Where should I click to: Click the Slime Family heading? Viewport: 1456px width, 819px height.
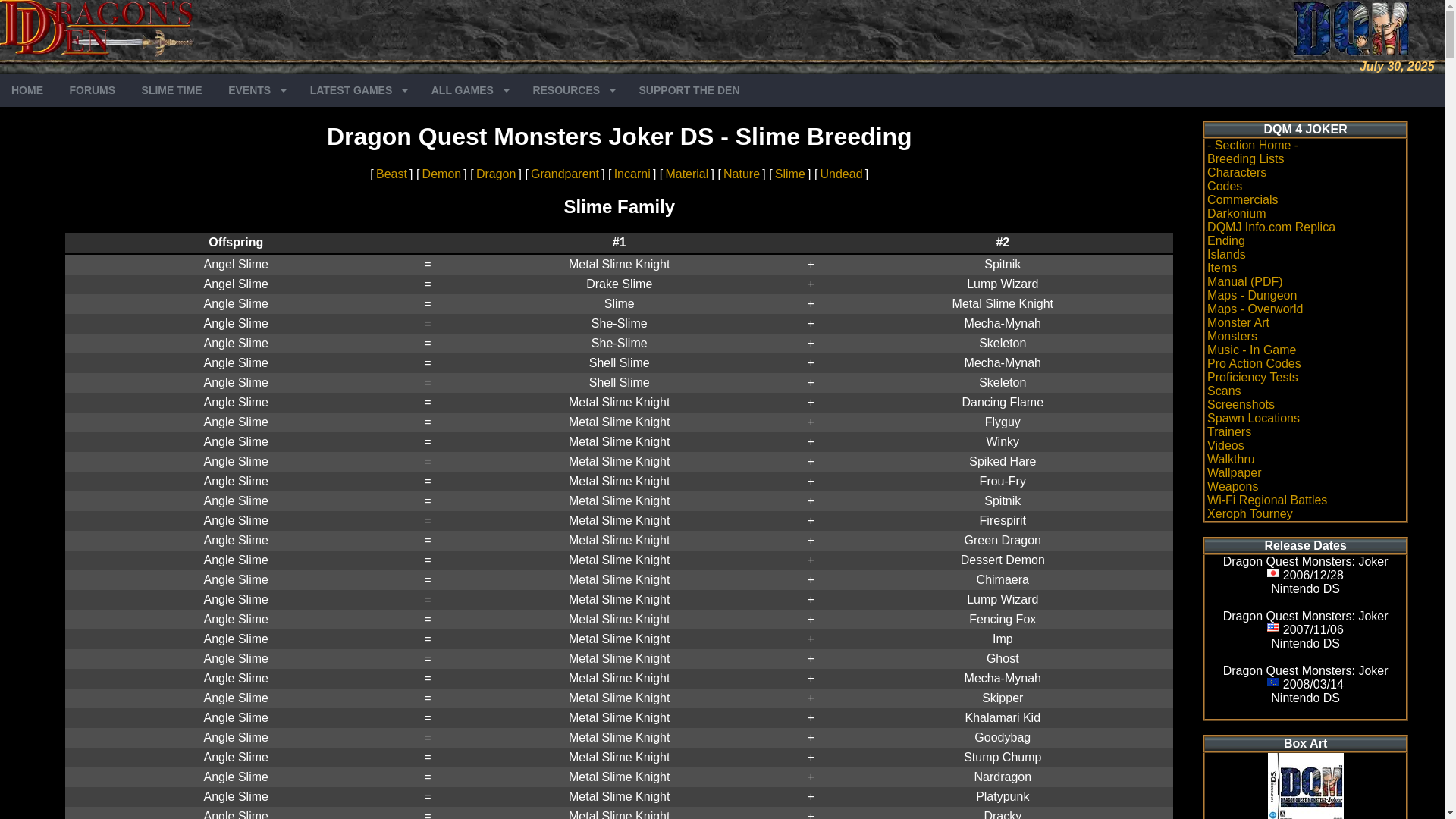point(619,207)
